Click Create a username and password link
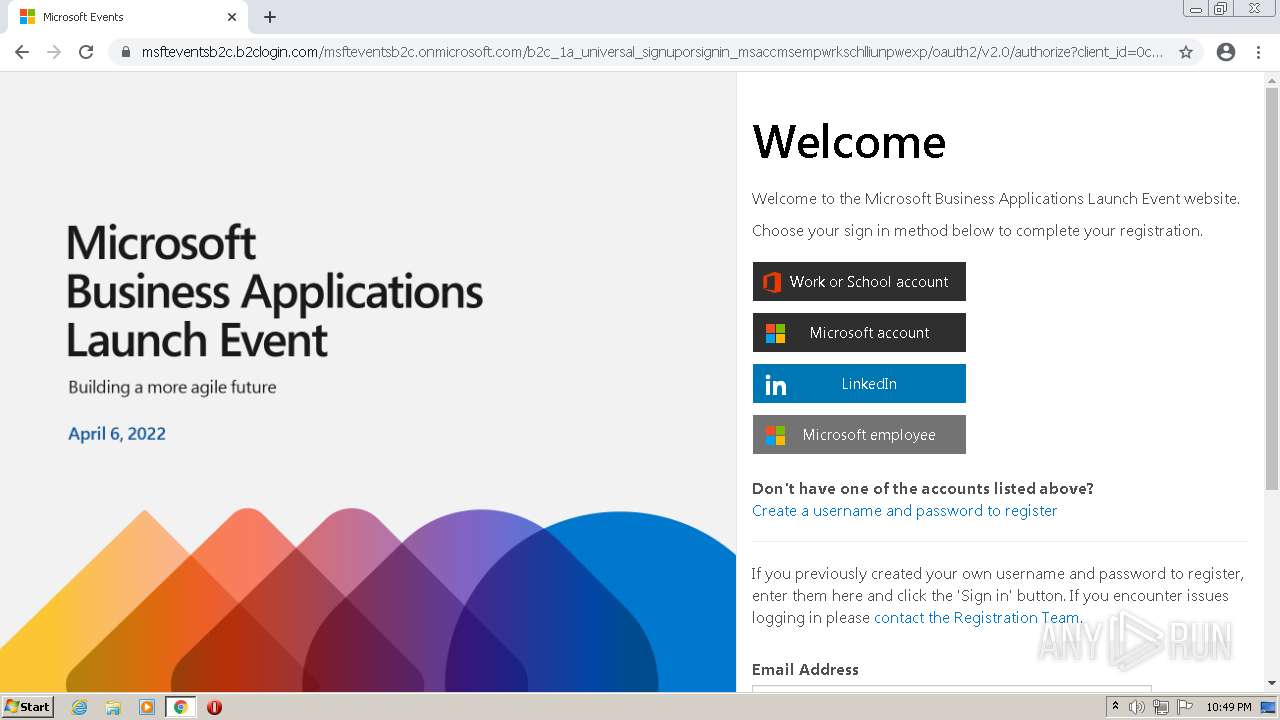 (x=904, y=511)
